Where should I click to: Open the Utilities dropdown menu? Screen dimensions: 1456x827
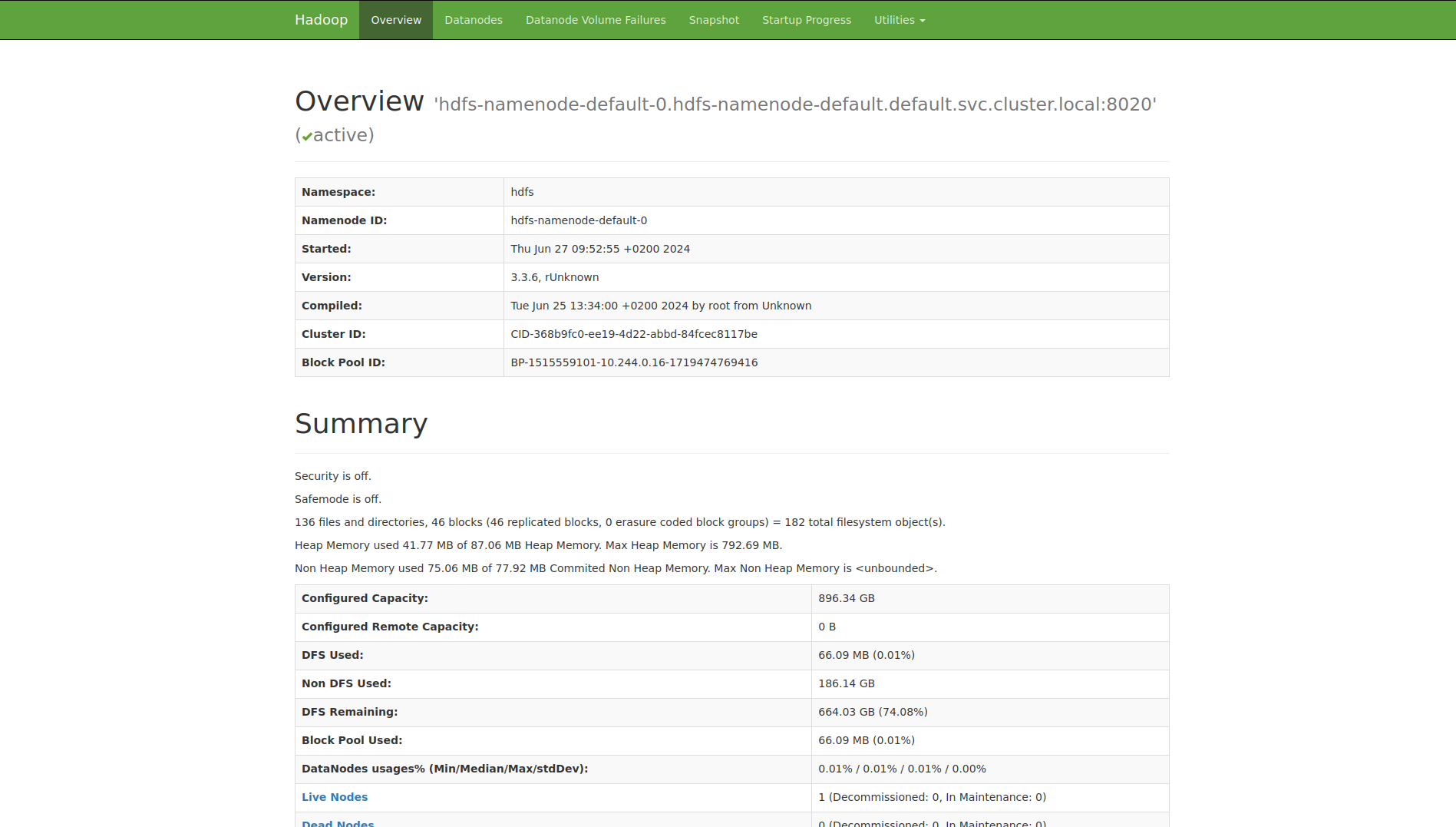(x=899, y=19)
